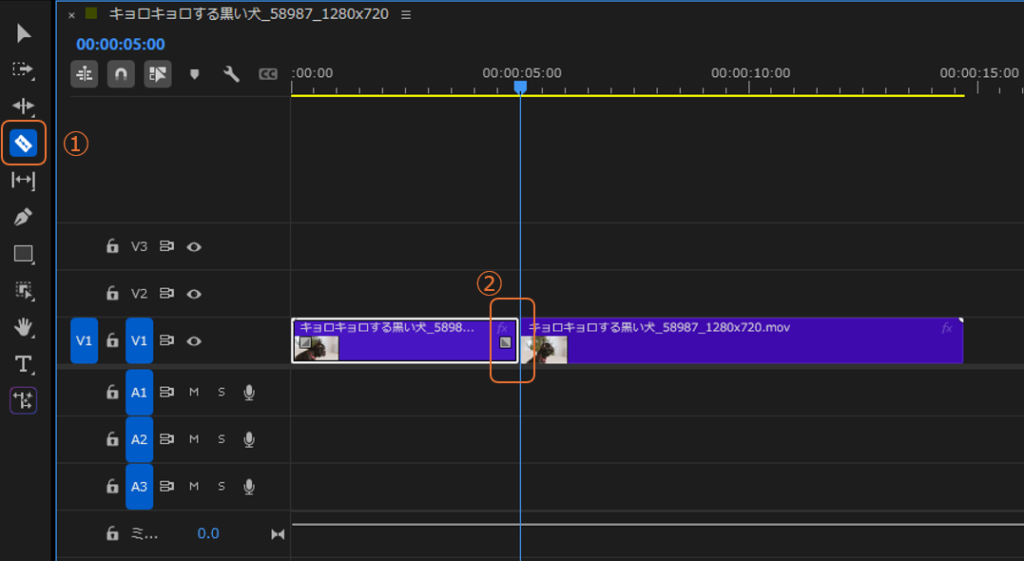Mute audio track A1
The image size is (1024, 561).
tap(194, 392)
